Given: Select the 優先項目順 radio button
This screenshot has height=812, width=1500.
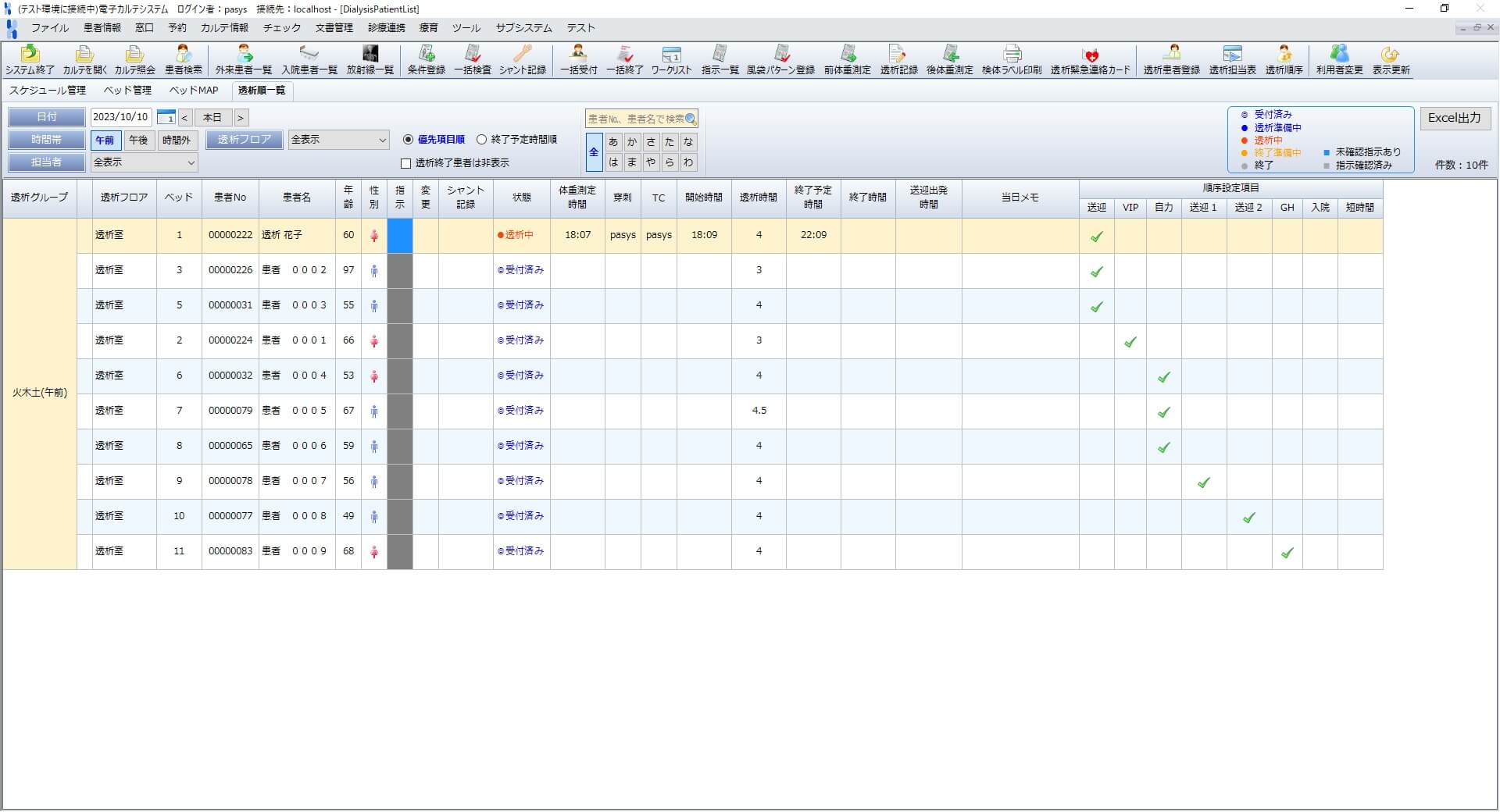Looking at the screenshot, I should pyautogui.click(x=409, y=140).
